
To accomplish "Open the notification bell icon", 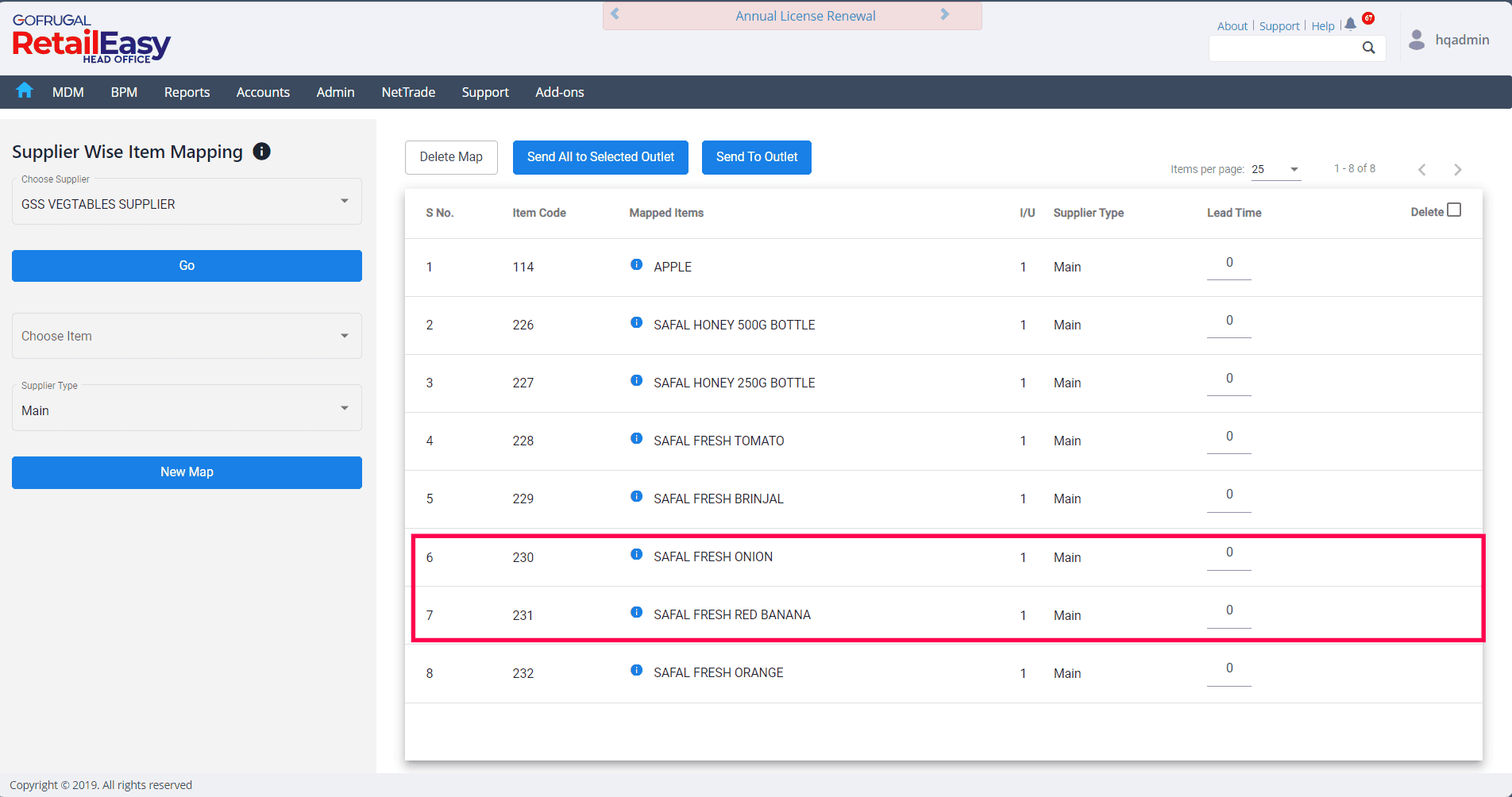I will [1350, 24].
